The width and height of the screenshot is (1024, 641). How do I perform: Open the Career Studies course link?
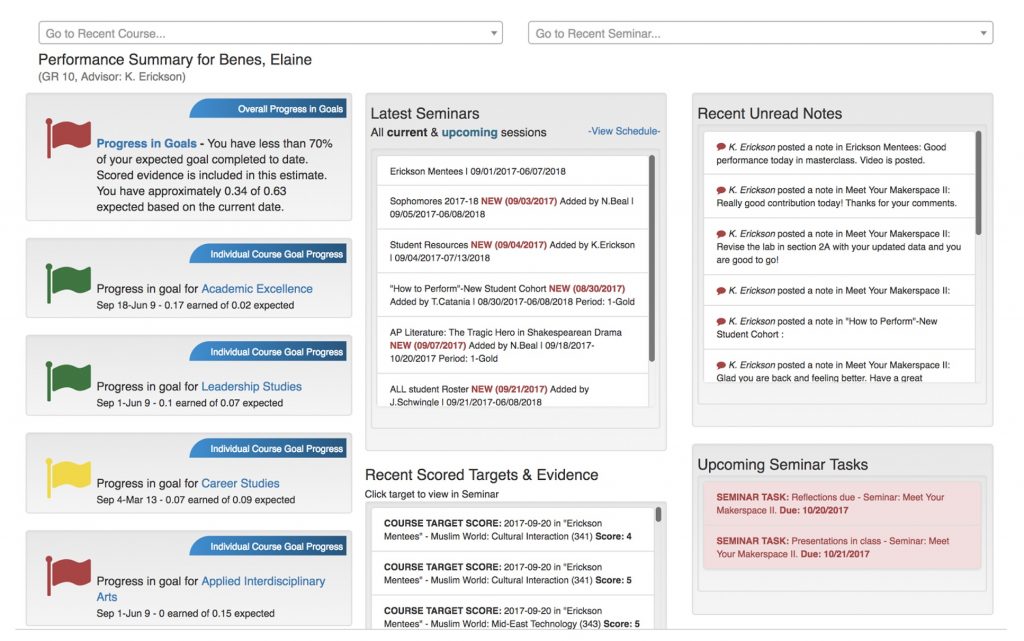[x=240, y=483]
